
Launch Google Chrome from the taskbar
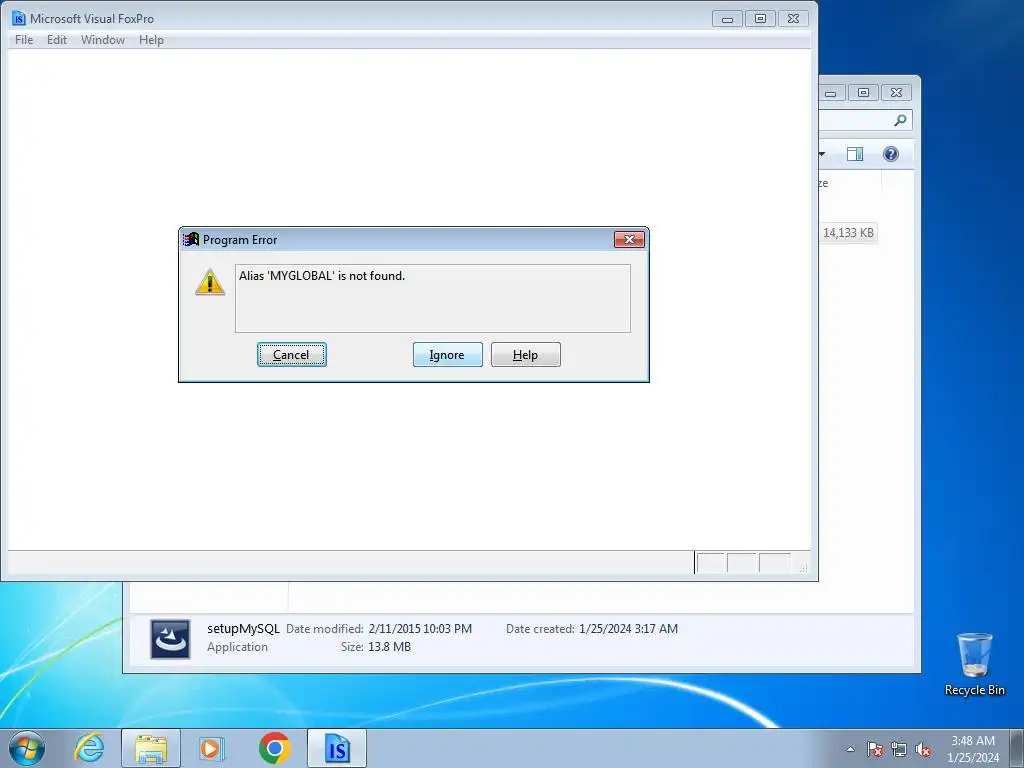[x=274, y=748]
